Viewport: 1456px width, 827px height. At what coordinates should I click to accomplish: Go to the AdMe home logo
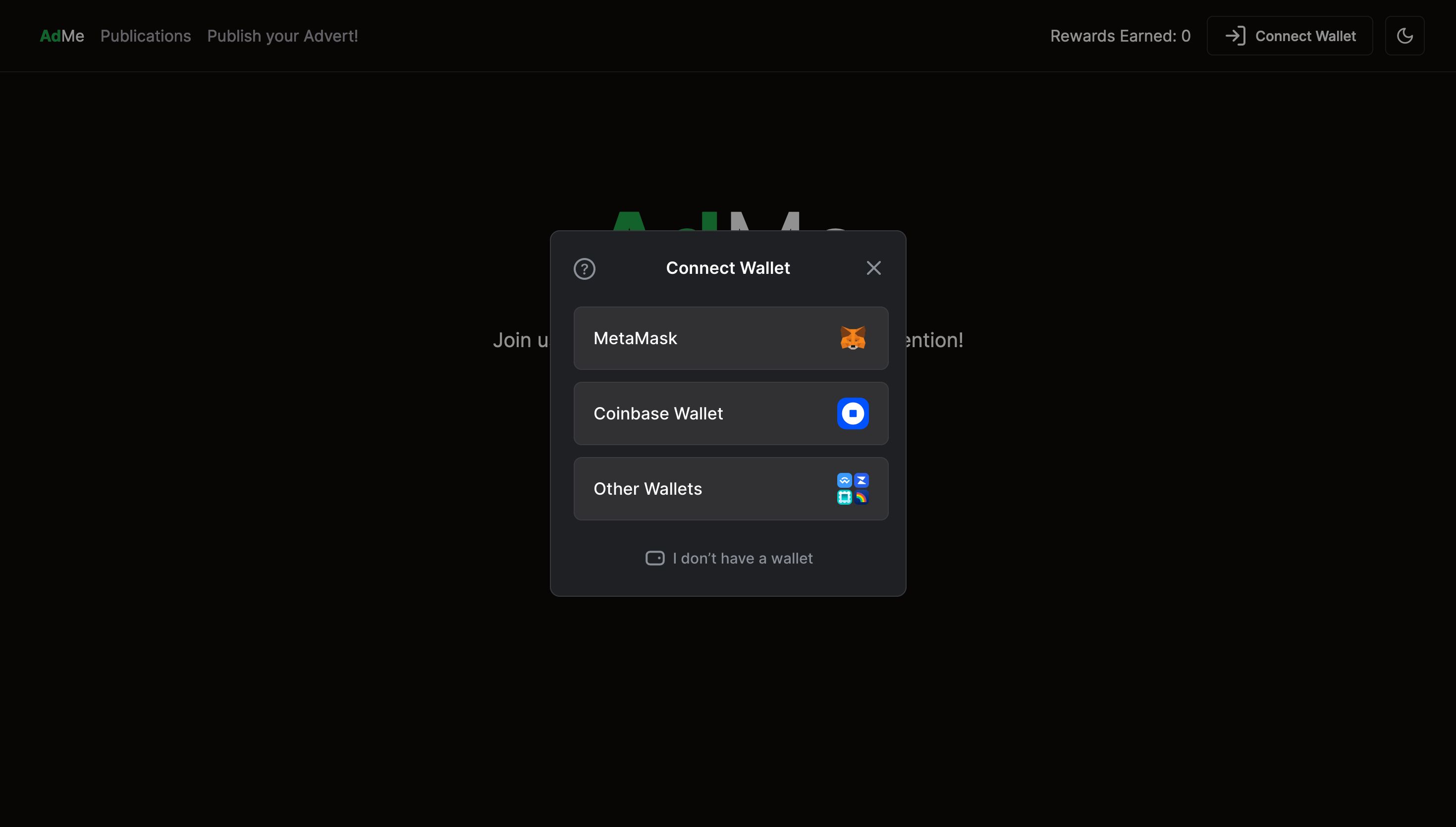[x=62, y=36]
